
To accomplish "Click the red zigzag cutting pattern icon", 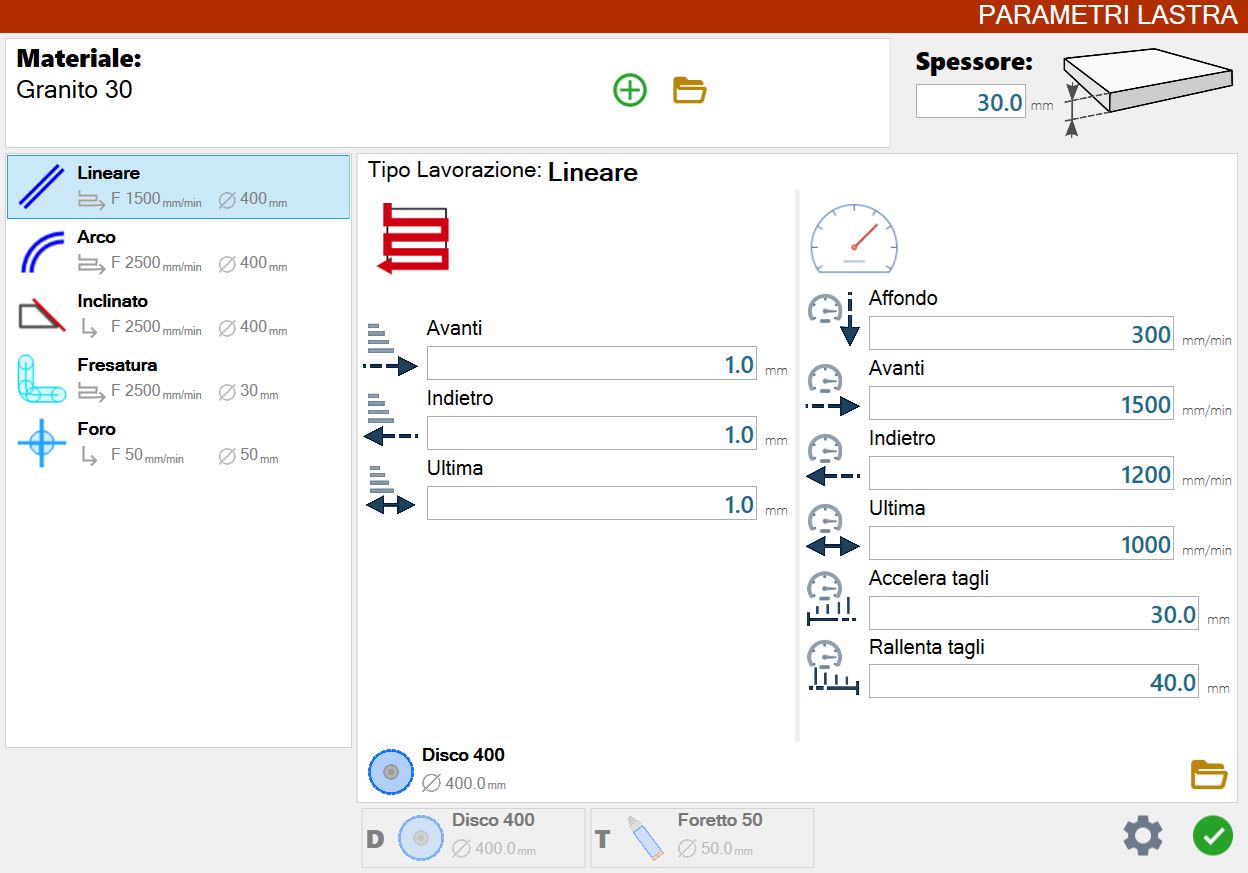I will [x=413, y=238].
